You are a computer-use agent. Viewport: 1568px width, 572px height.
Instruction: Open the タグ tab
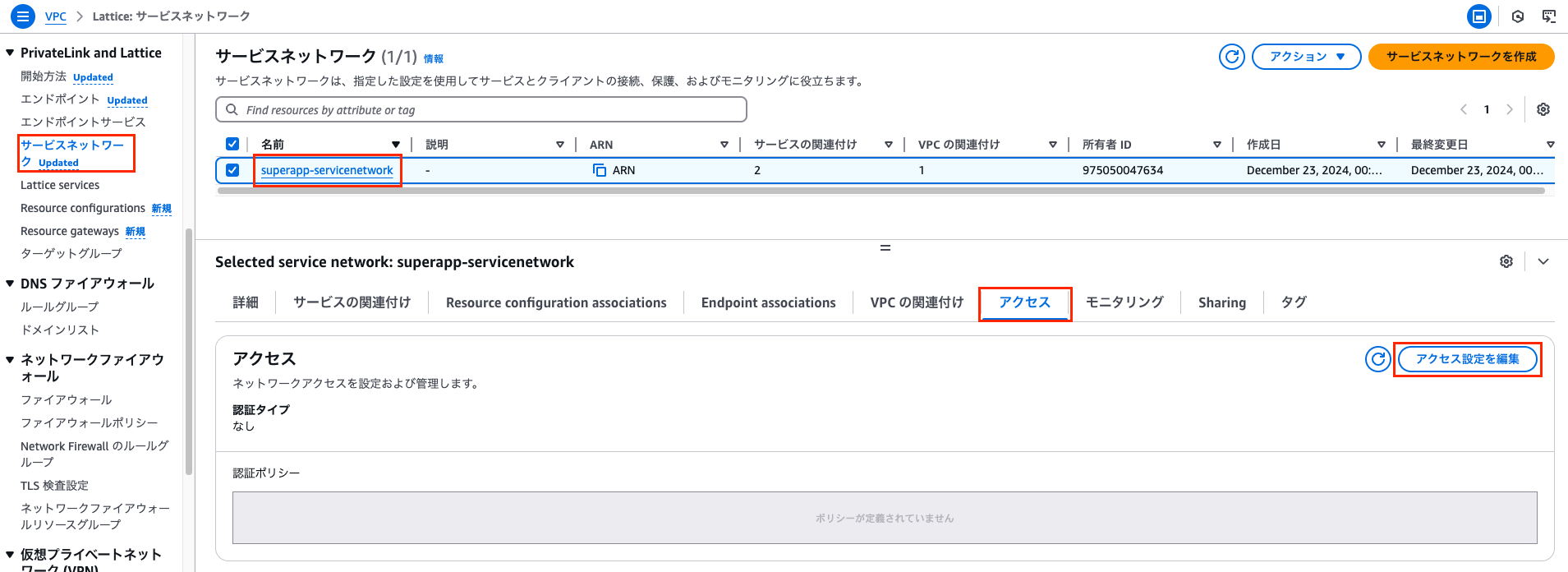coord(1294,302)
